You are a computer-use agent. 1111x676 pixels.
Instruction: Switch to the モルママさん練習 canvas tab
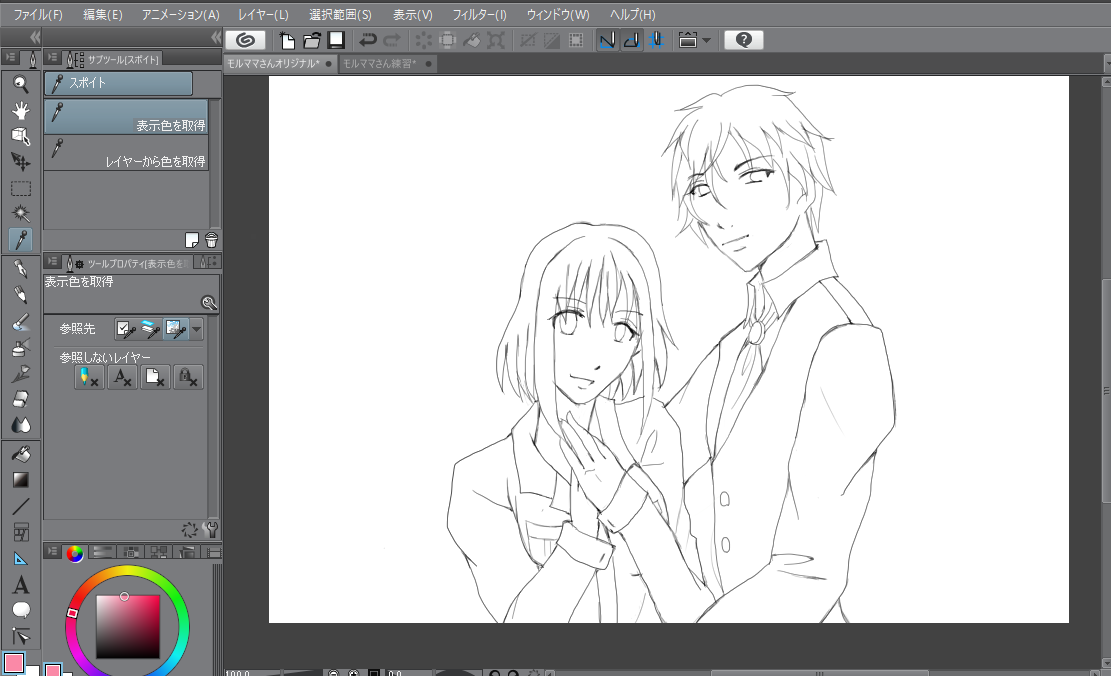pyautogui.click(x=387, y=64)
